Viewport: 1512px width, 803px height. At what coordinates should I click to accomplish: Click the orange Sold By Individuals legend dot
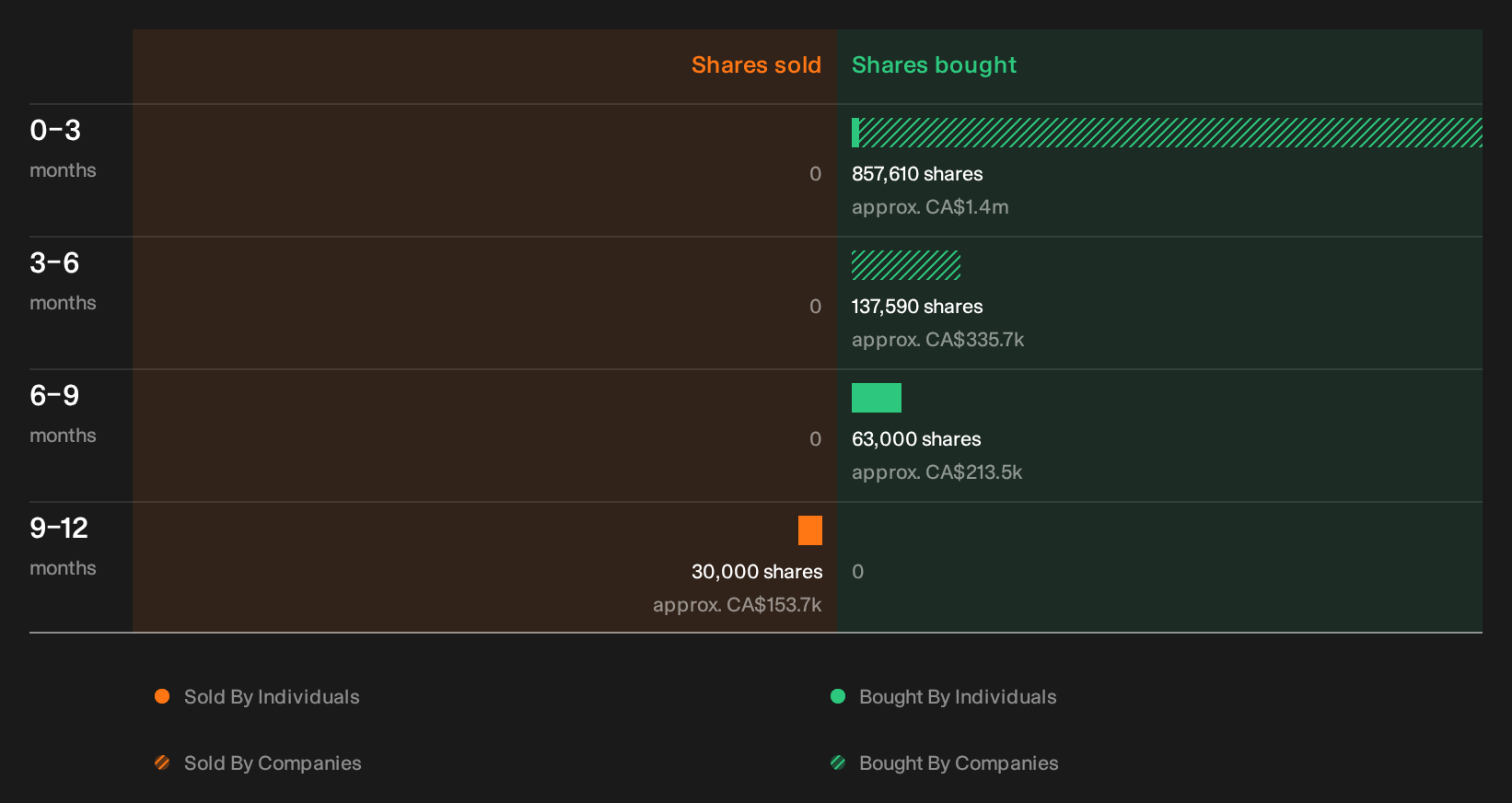[162, 696]
